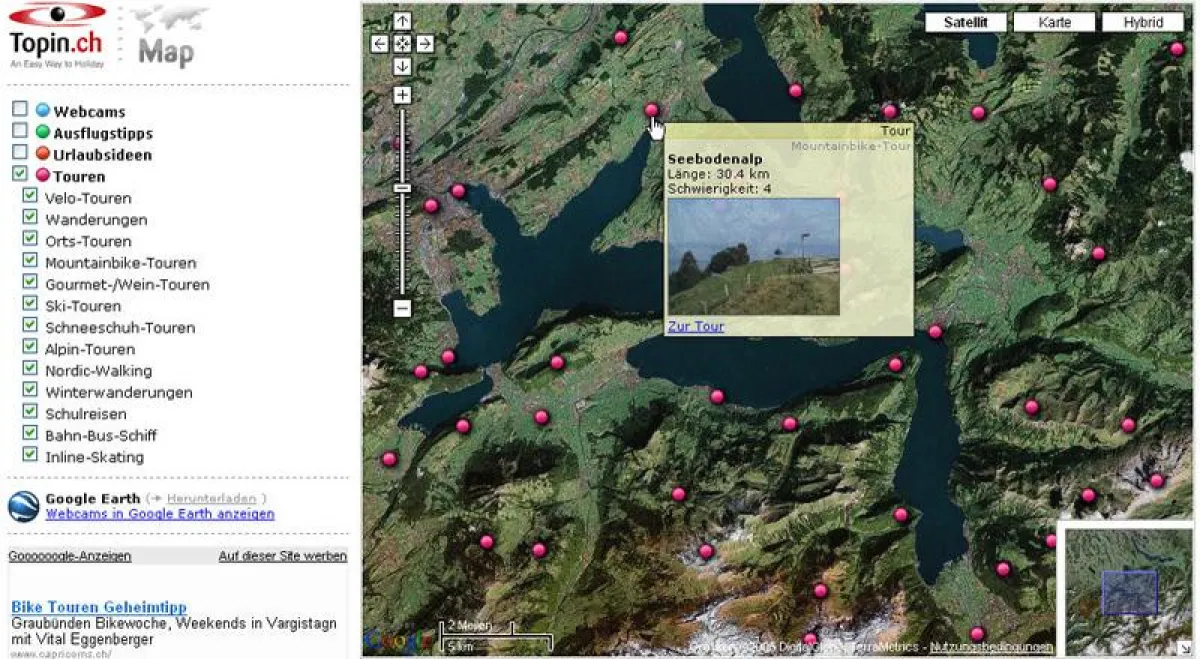Click the center/reset map view icon
This screenshot has width=1200, height=659.
point(402,43)
